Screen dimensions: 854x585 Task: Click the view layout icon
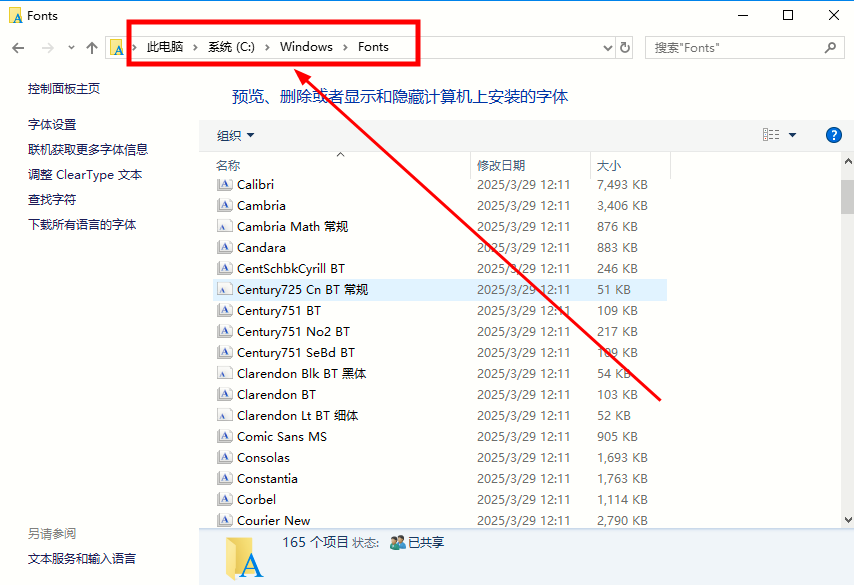(771, 135)
